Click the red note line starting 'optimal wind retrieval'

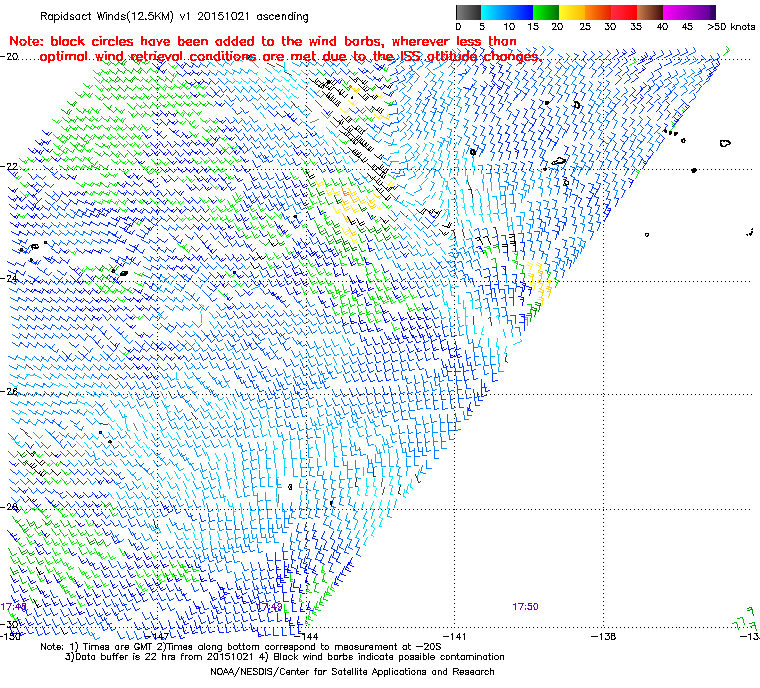click(x=290, y=57)
